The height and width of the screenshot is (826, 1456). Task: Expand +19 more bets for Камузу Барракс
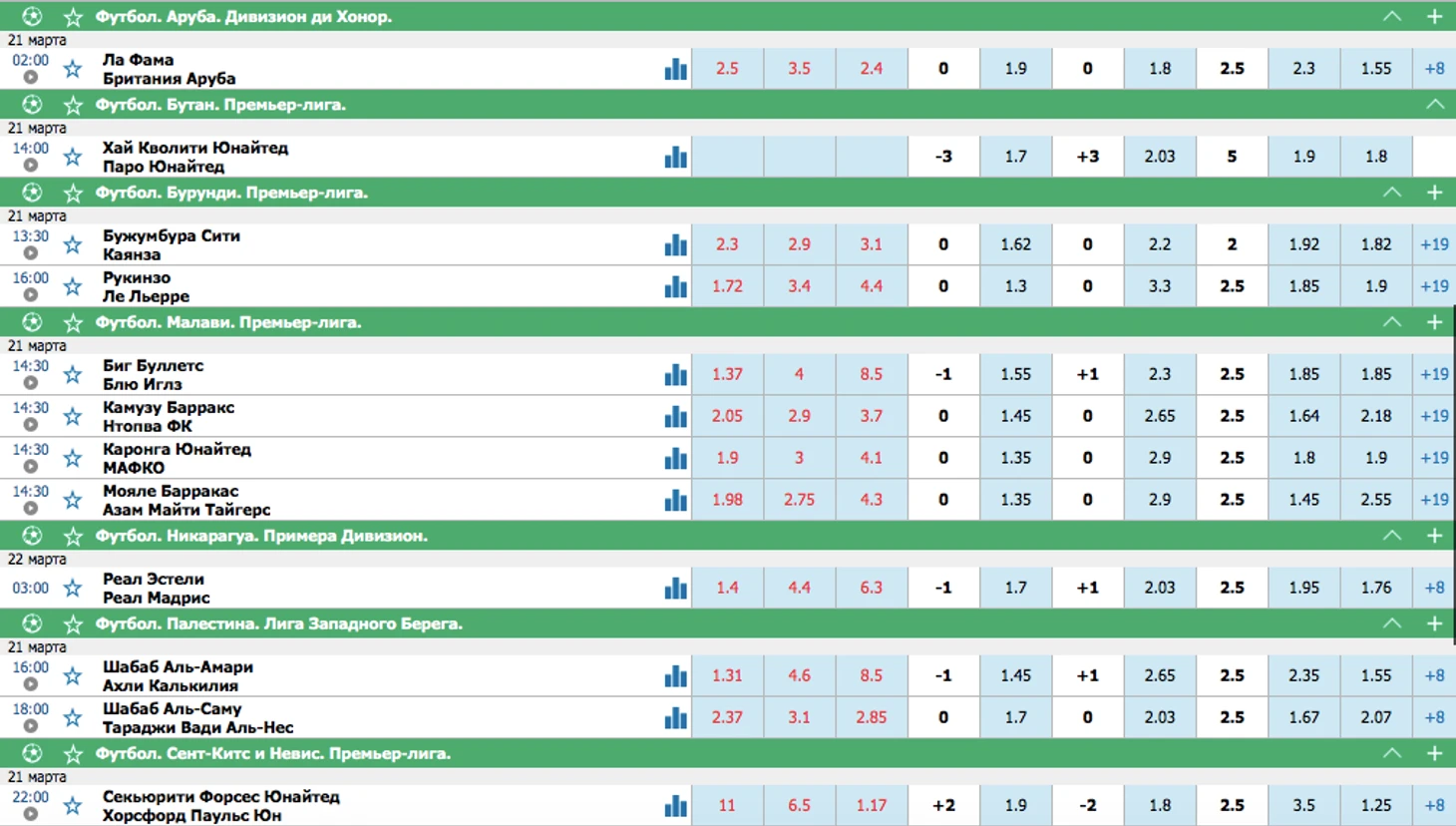[1435, 416]
